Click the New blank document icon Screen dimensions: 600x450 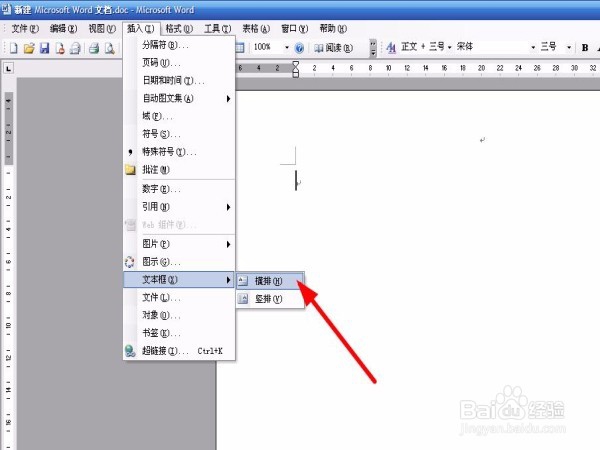[14, 48]
